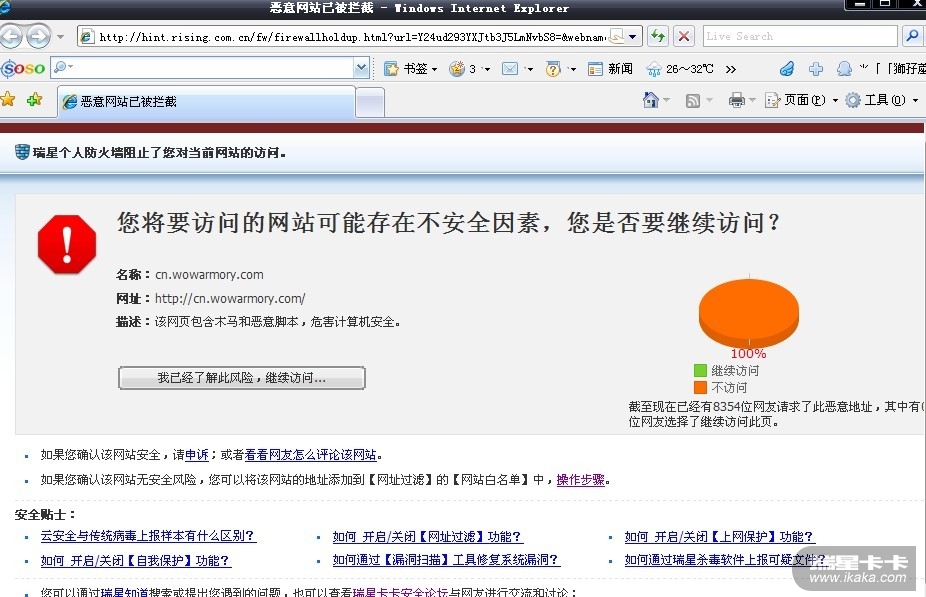Open the 书签 bookmarks menu
926x597 pixels.
point(411,69)
